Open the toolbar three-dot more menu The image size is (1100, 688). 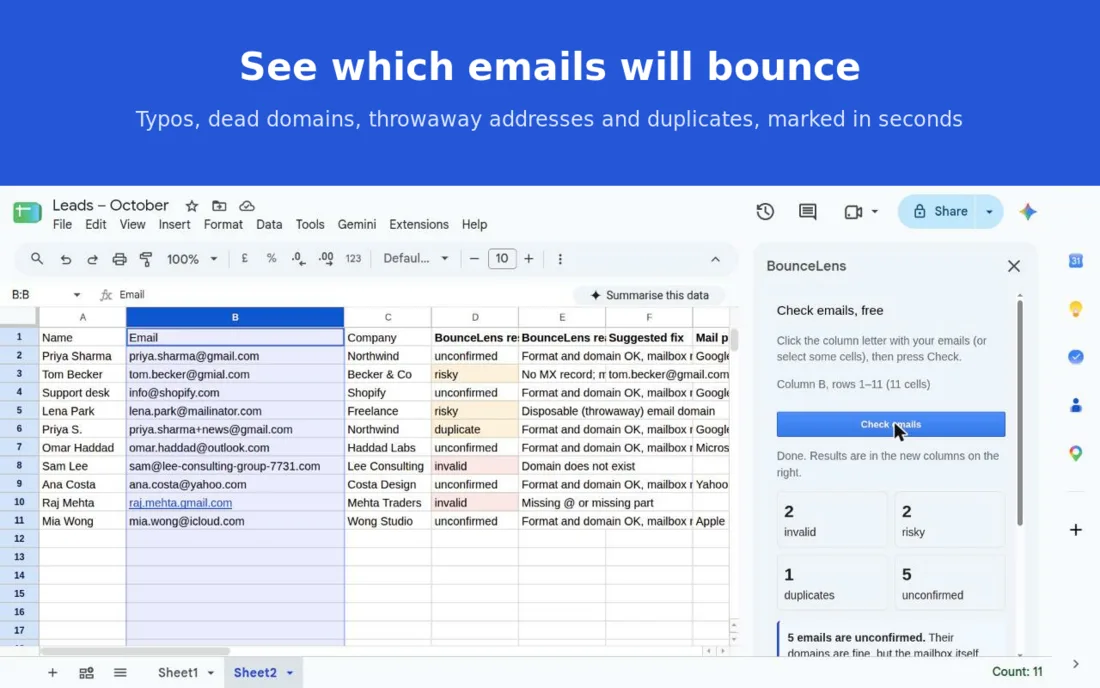click(x=560, y=259)
